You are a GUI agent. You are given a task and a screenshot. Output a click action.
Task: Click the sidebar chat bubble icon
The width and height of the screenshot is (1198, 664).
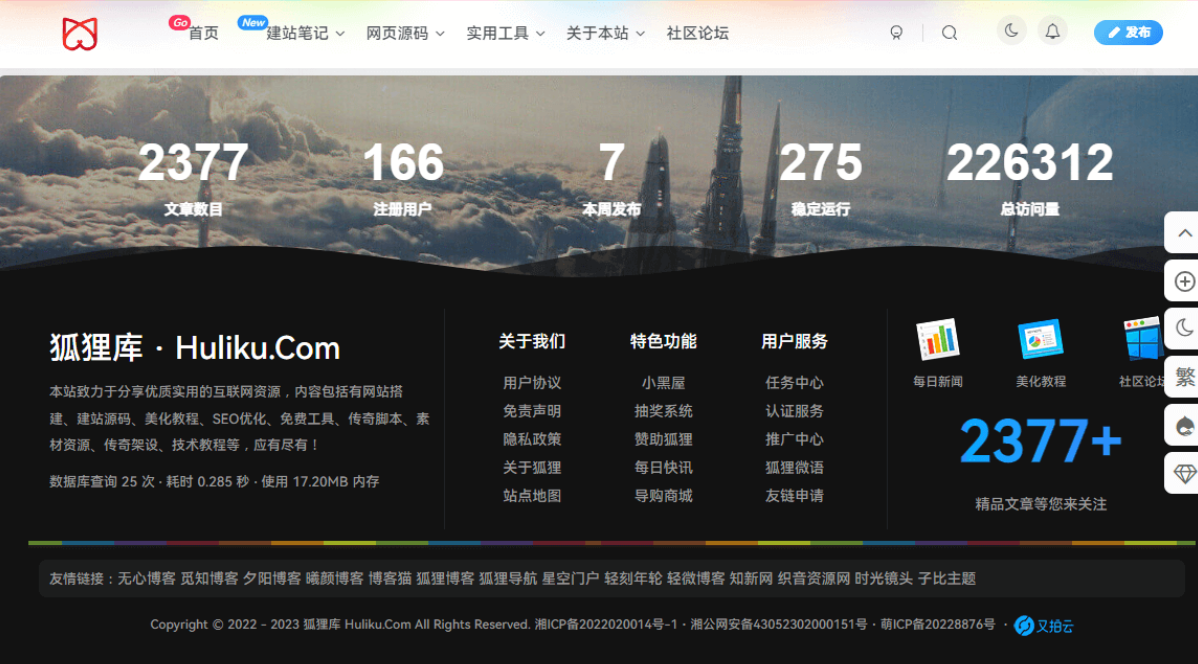pyautogui.click(x=1183, y=426)
